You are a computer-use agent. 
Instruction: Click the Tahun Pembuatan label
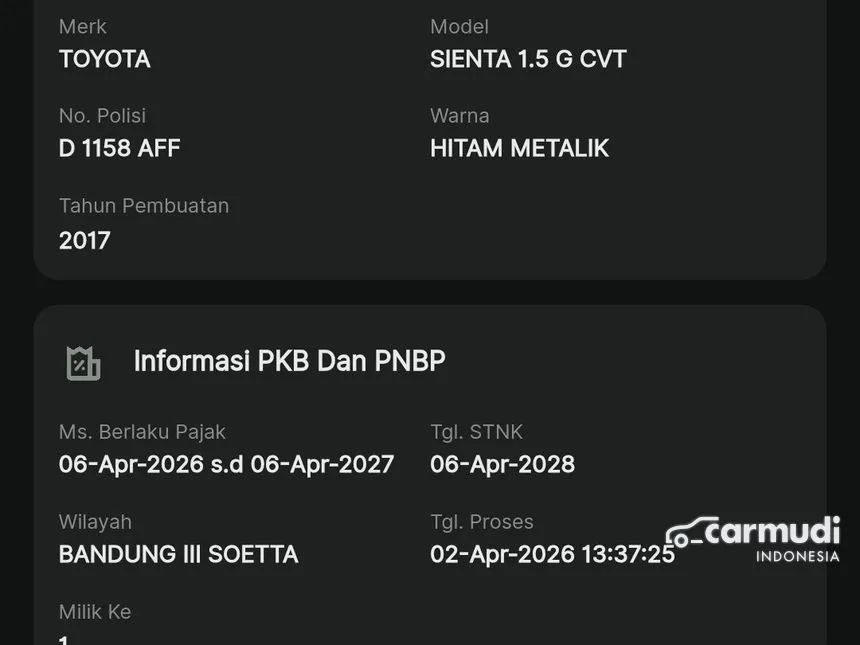pos(143,206)
